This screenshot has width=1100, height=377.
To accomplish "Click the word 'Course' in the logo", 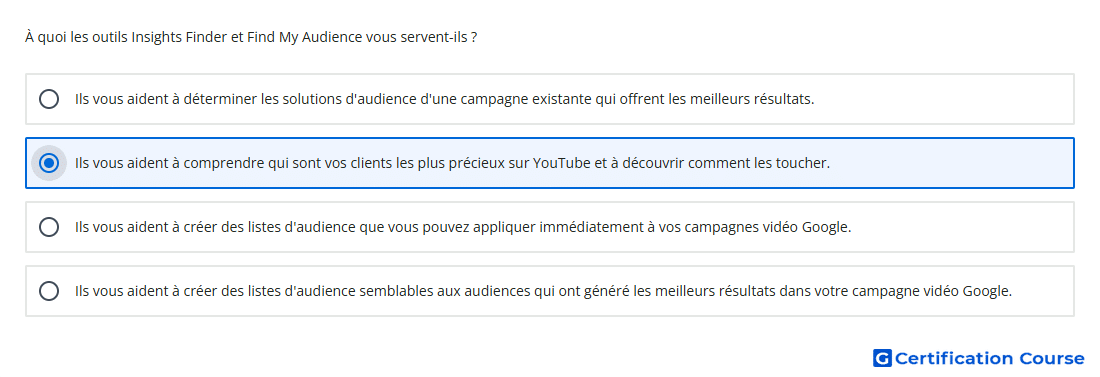I will pos(1051,359).
